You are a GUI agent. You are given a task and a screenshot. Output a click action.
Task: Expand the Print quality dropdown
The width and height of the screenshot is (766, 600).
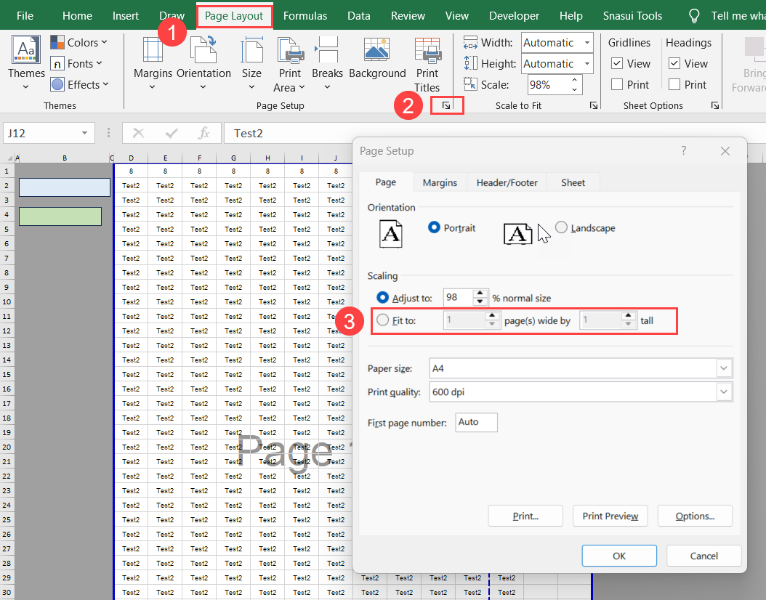tap(723, 392)
